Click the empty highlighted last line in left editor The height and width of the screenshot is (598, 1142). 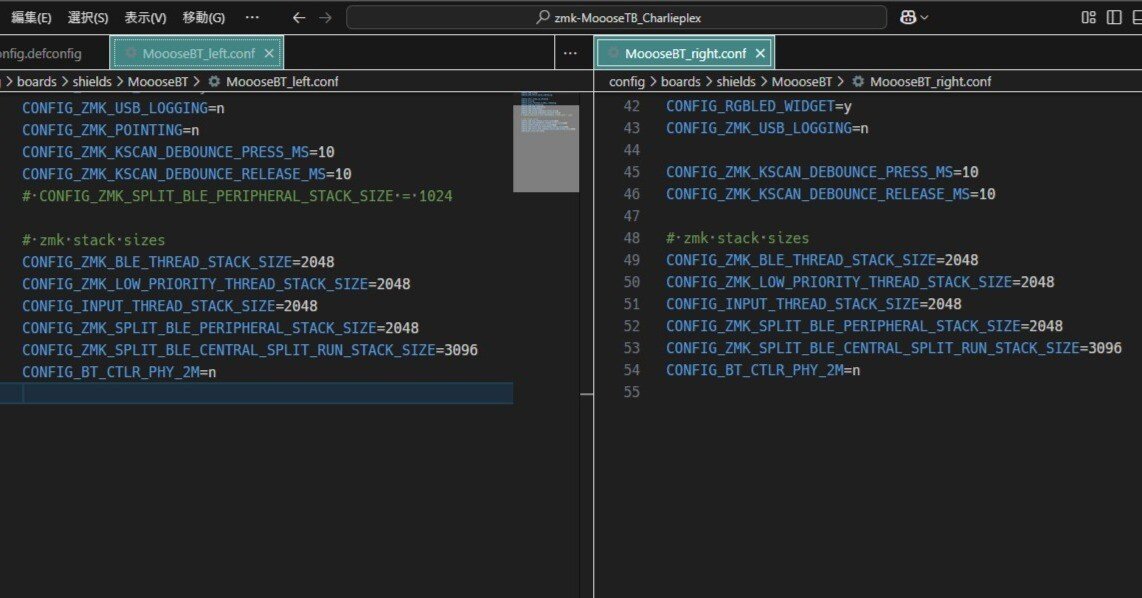click(256, 393)
